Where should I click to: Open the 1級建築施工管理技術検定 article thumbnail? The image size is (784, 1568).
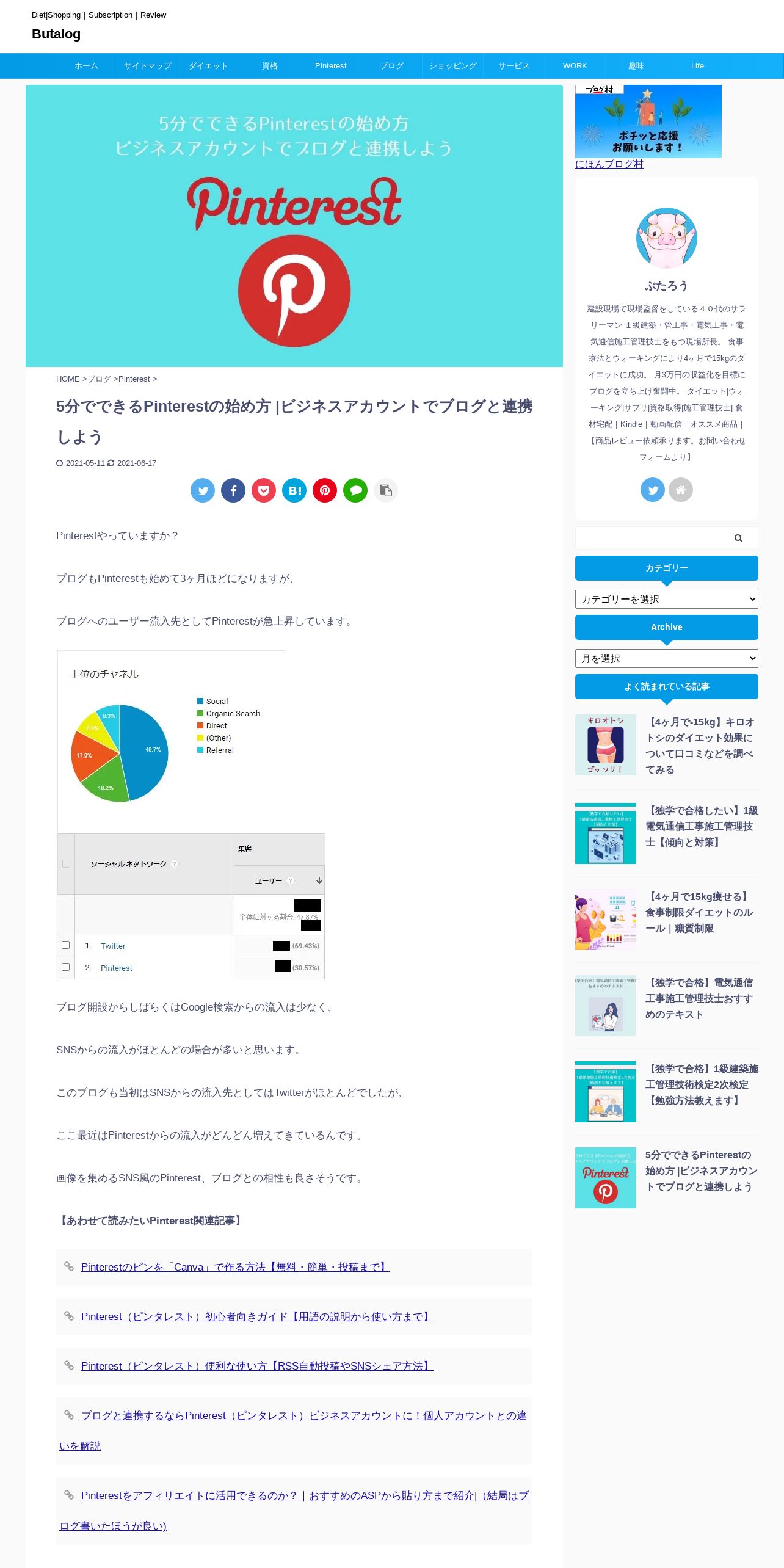pyautogui.click(x=606, y=1092)
